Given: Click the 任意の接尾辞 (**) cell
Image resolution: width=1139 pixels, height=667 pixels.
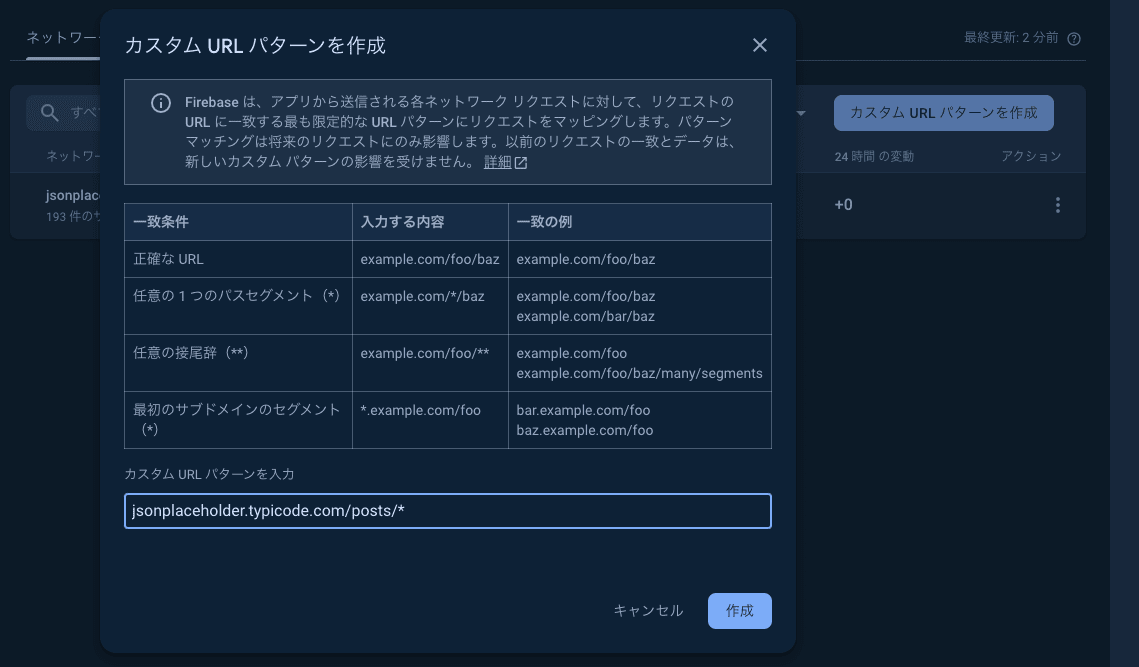Looking at the screenshot, I should pyautogui.click(x=238, y=363).
